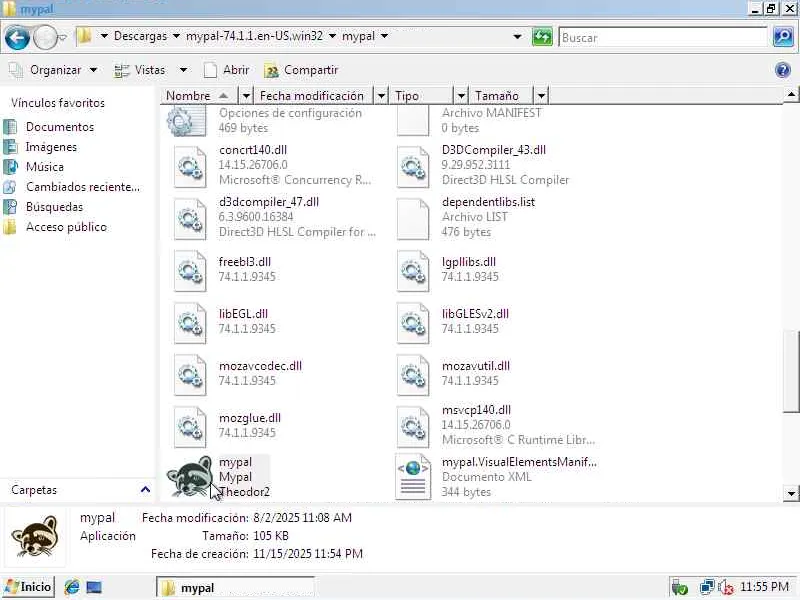Select the freebl3.dll file icon

click(190, 270)
